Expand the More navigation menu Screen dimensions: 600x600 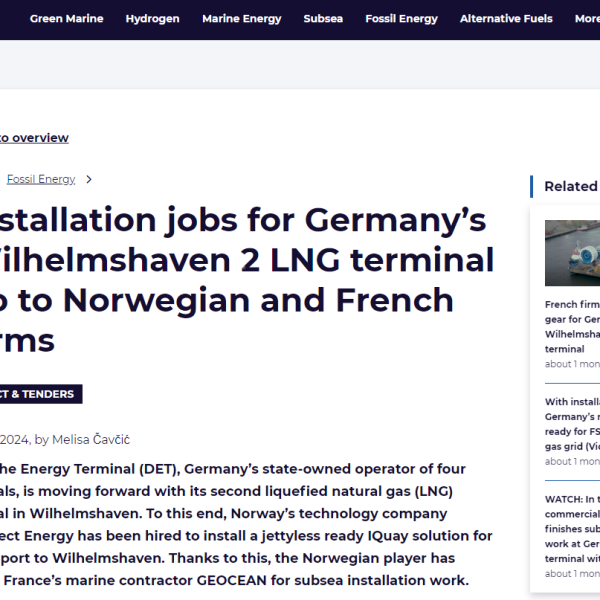(587, 18)
